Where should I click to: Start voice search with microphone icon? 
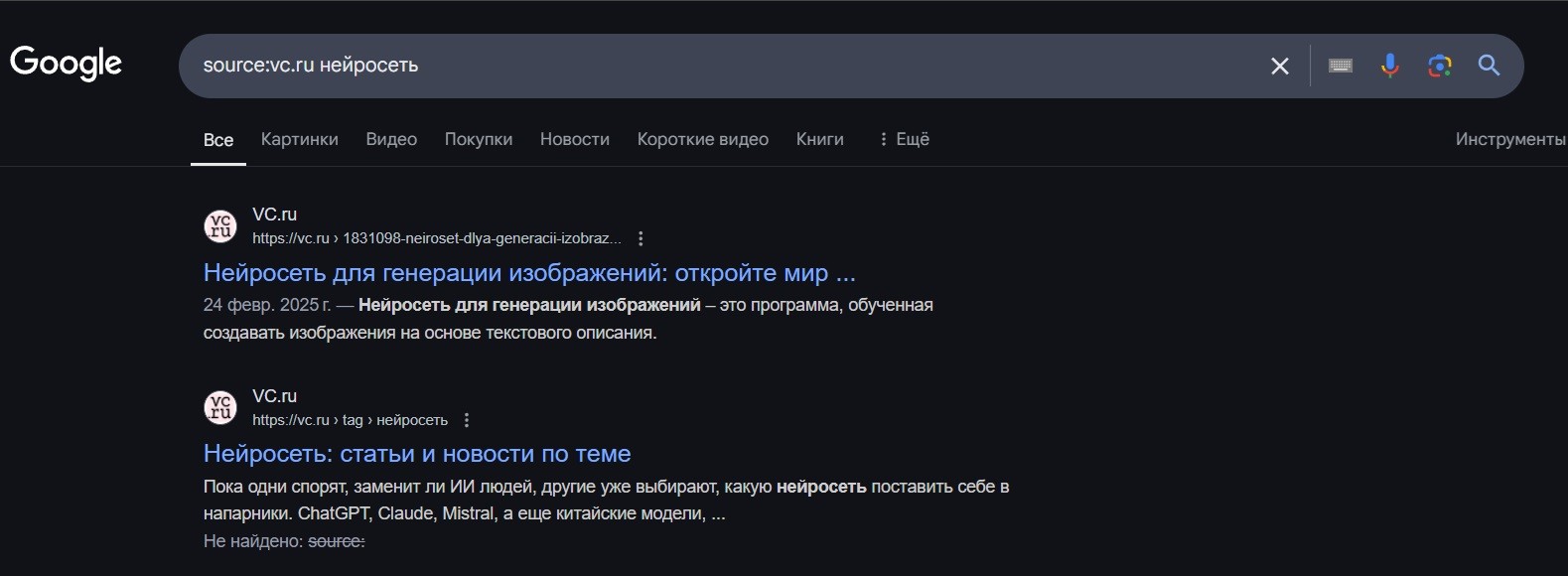[1390, 66]
